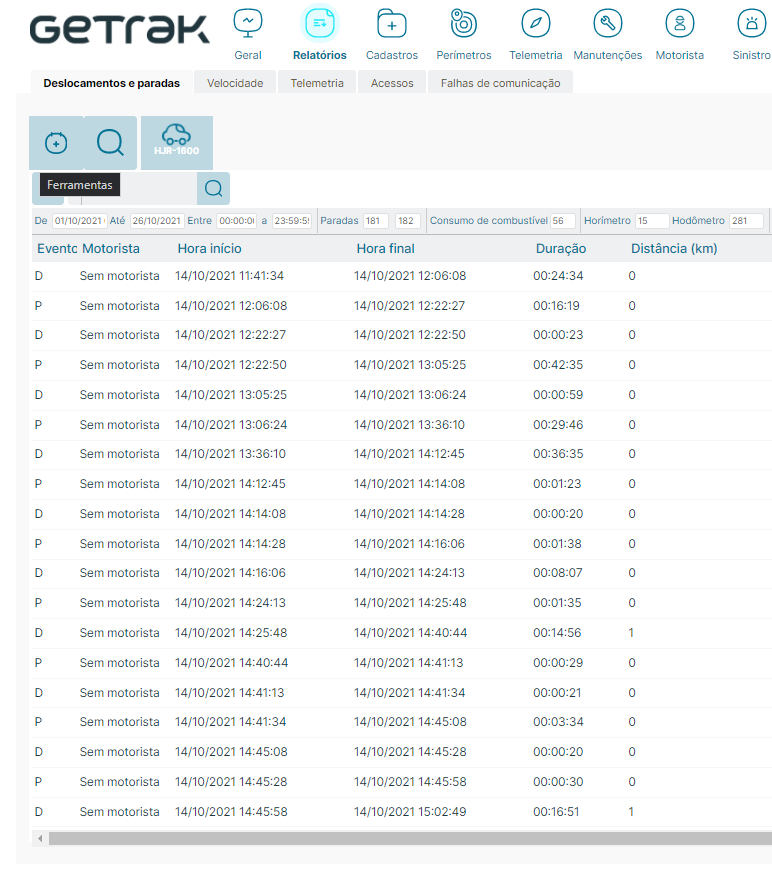Select row starting 14/10/2021 12:06:08

[402, 306]
